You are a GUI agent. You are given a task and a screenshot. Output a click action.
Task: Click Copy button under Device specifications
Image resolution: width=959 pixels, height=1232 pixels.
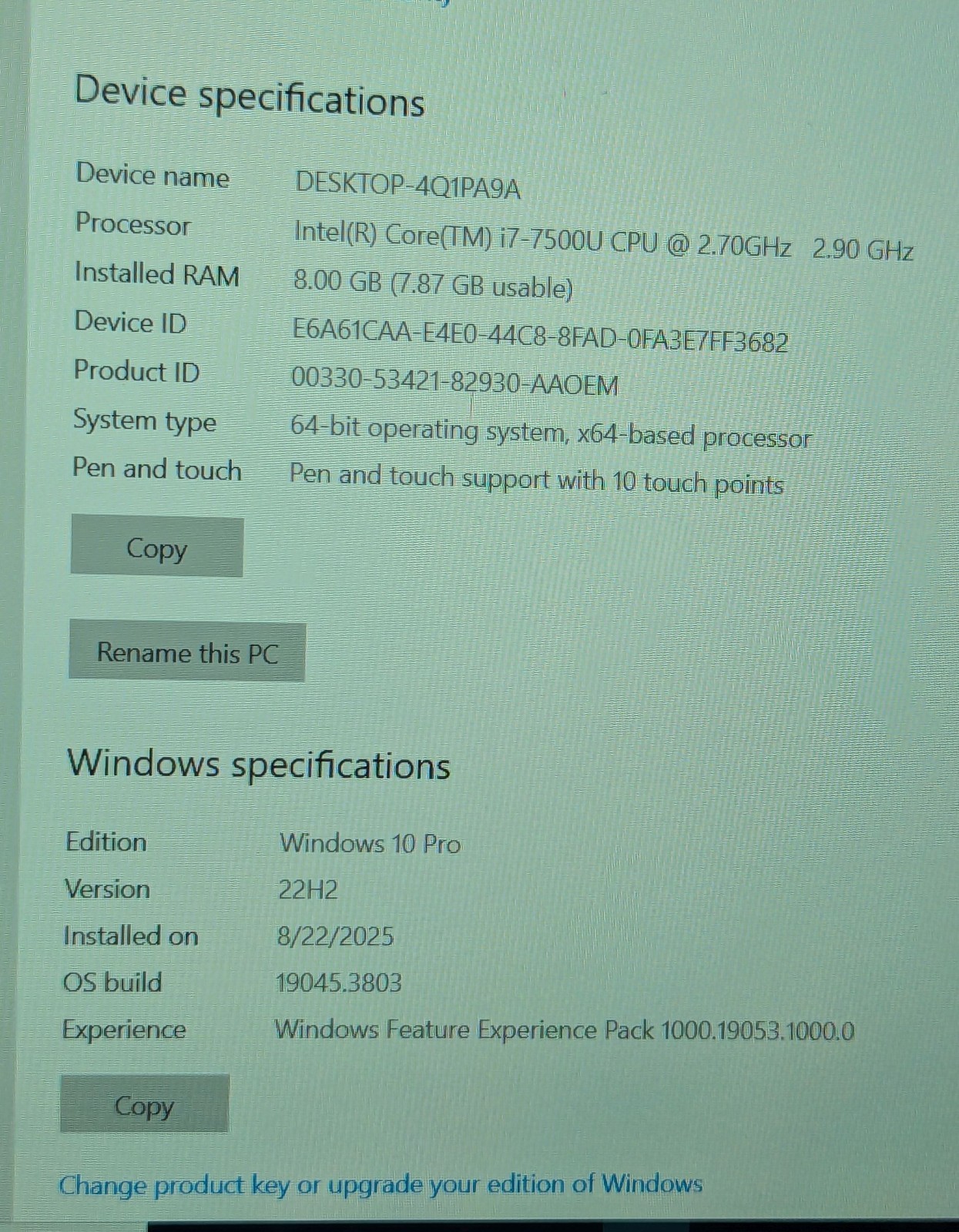(157, 547)
